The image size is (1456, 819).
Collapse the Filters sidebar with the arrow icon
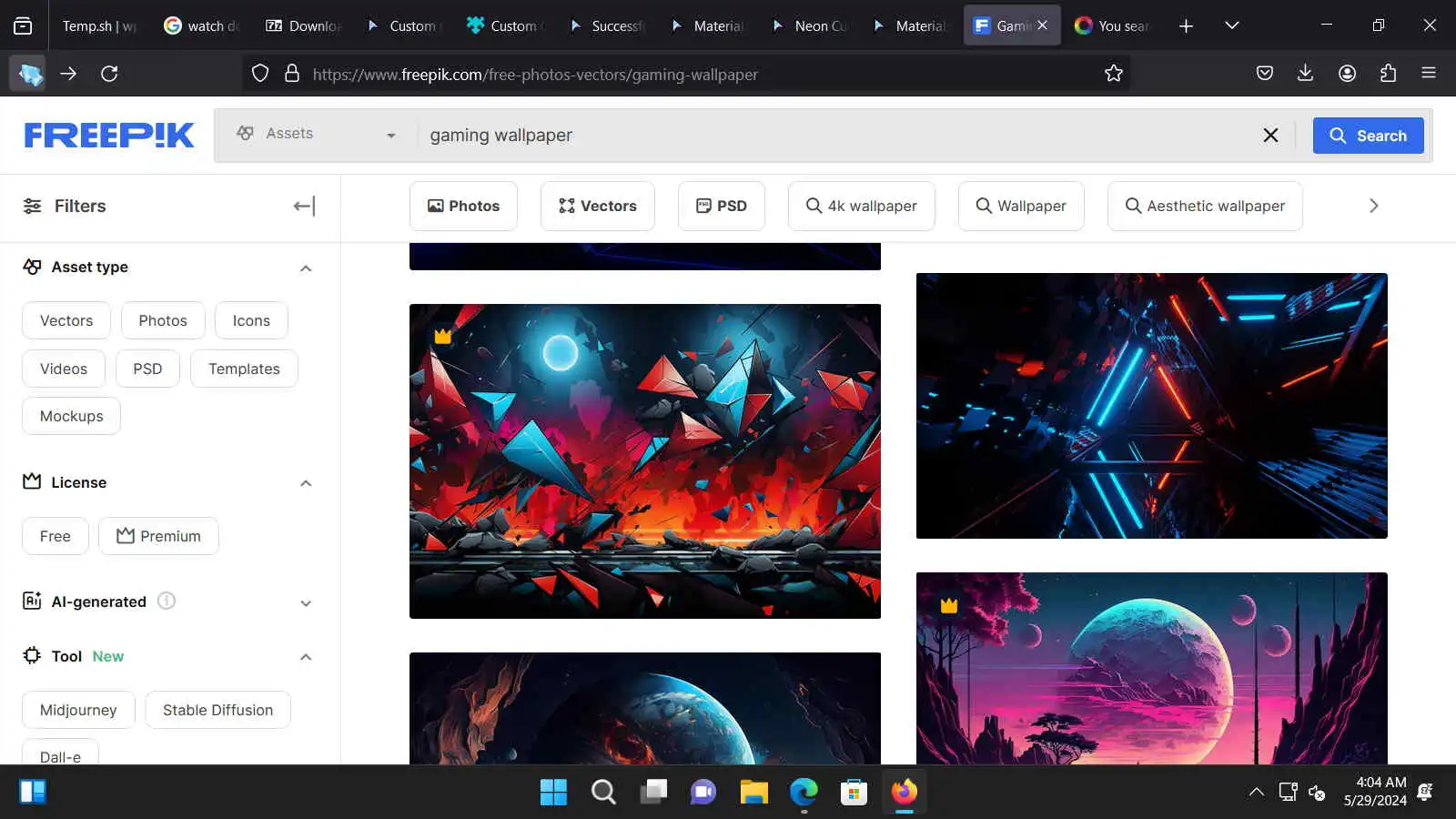tap(304, 207)
